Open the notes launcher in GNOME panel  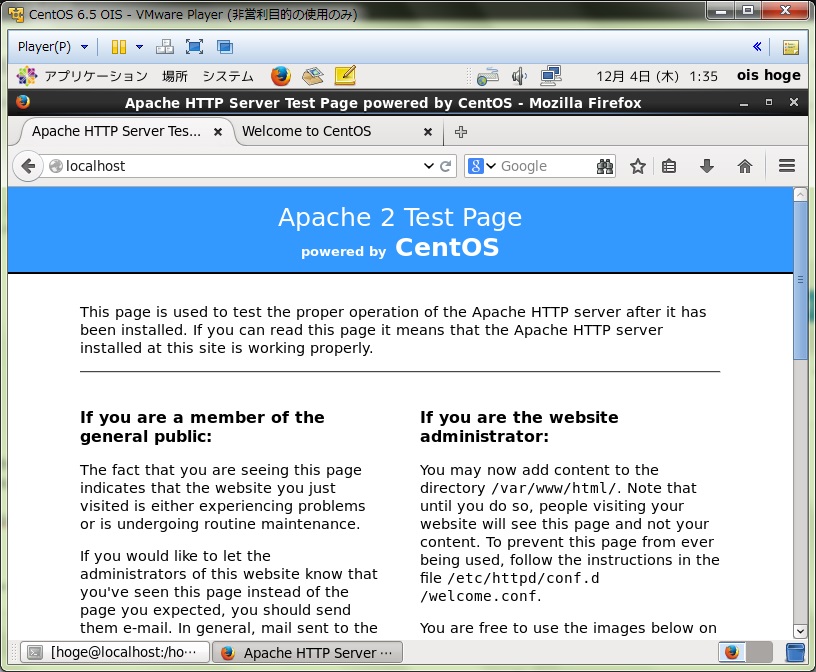345,75
